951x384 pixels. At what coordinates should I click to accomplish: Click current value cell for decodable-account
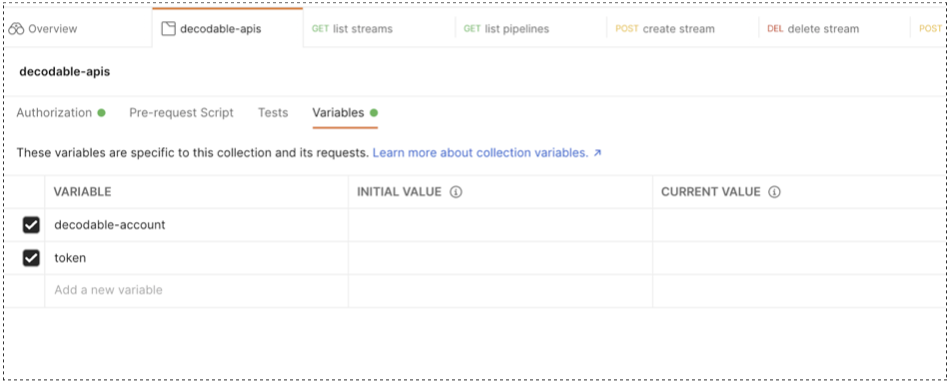click(x=799, y=225)
